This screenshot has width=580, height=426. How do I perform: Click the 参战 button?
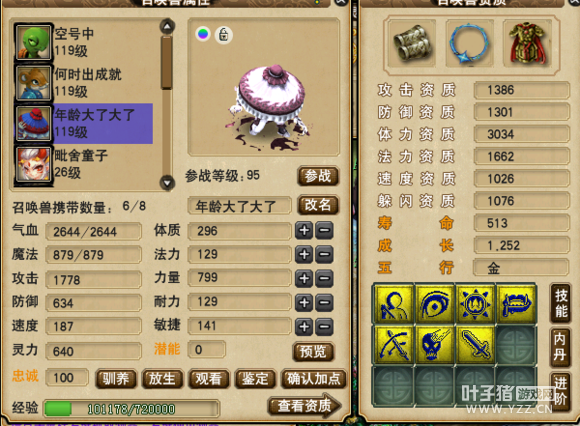(318, 176)
